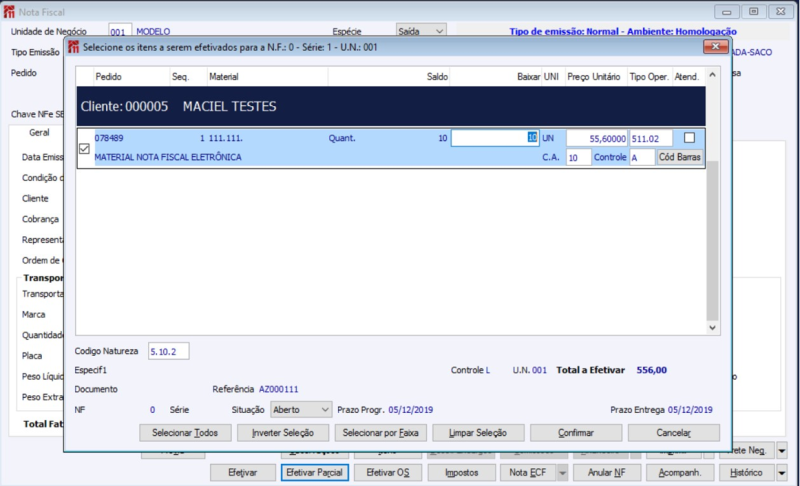Click the Tipo de emissão Normal status text
Image resolution: width=800 pixels, height=486 pixels.
(623, 32)
